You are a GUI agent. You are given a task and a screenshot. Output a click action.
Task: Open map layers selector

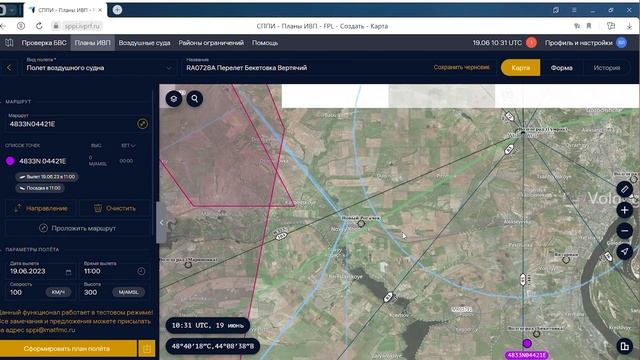coord(174,99)
